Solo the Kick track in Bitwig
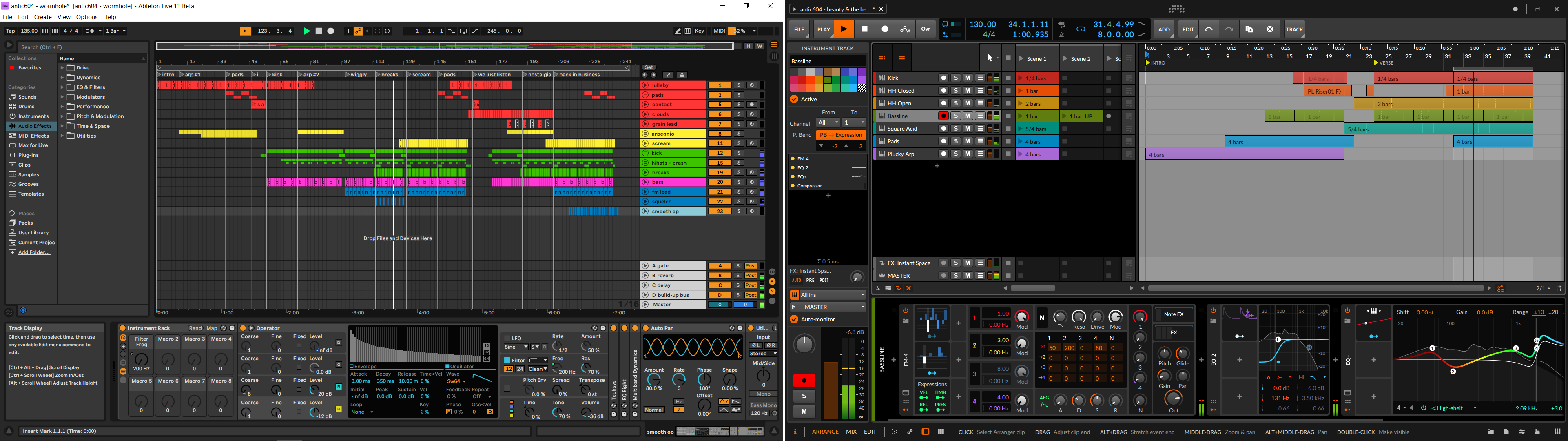Image resolution: width=1568 pixels, height=441 pixels. pyautogui.click(x=956, y=78)
